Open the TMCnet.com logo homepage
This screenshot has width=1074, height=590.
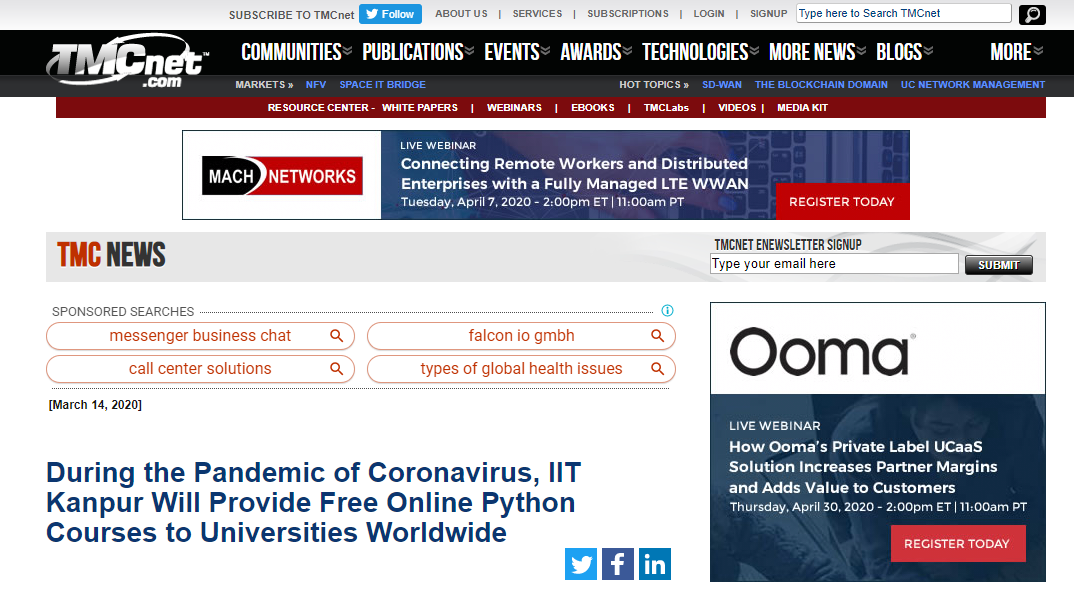point(127,62)
